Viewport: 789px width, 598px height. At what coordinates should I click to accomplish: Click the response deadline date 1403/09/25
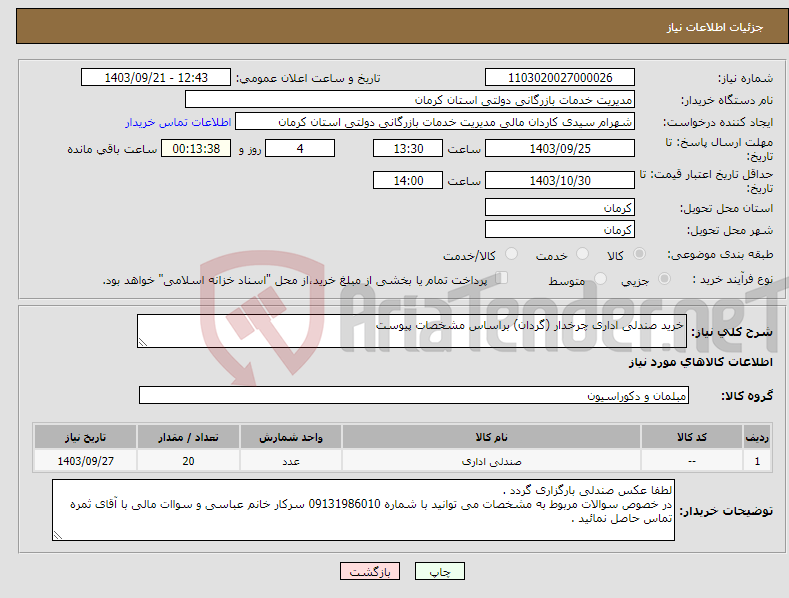click(560, 148)
